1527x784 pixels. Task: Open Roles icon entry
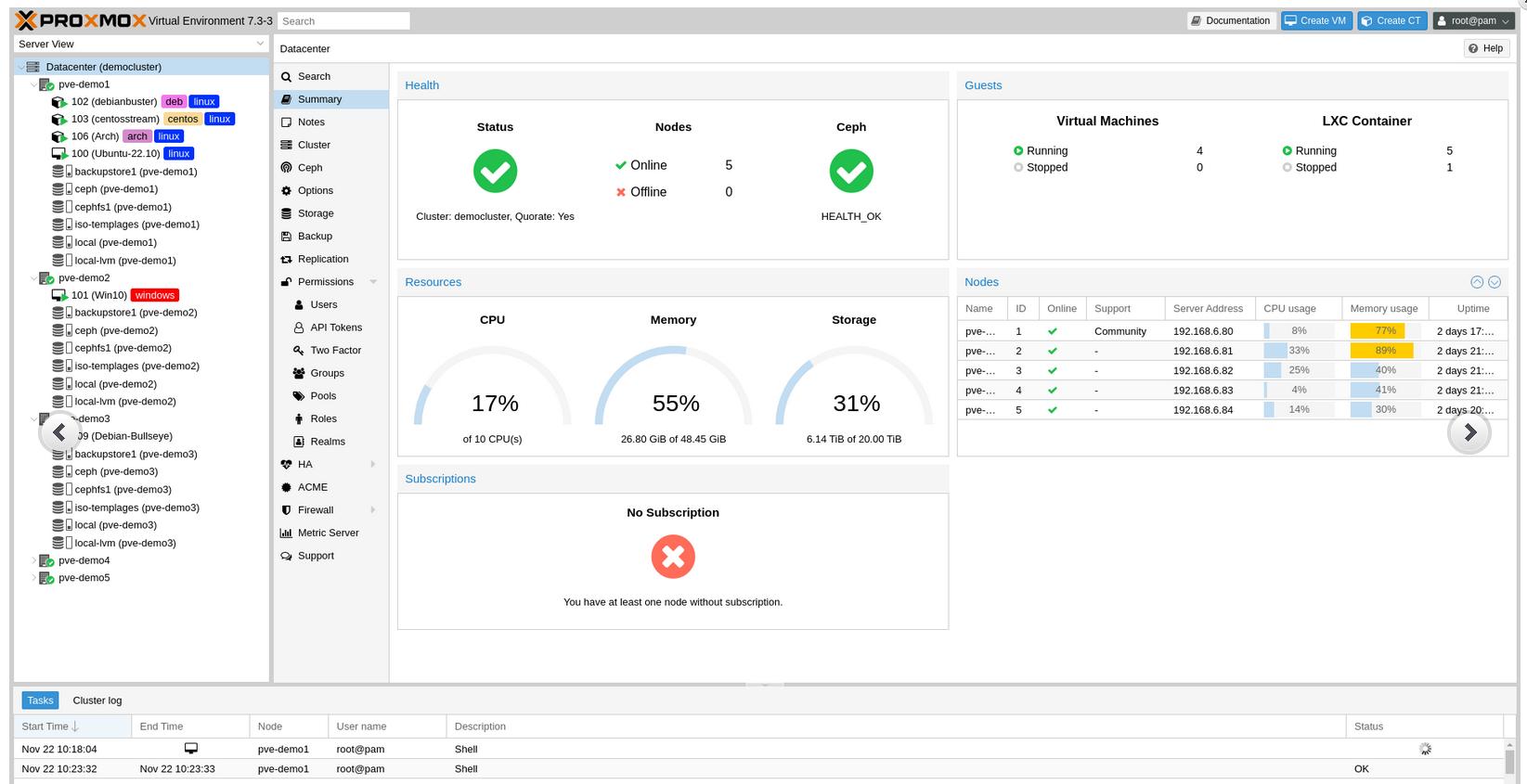[x=299, y=418]
